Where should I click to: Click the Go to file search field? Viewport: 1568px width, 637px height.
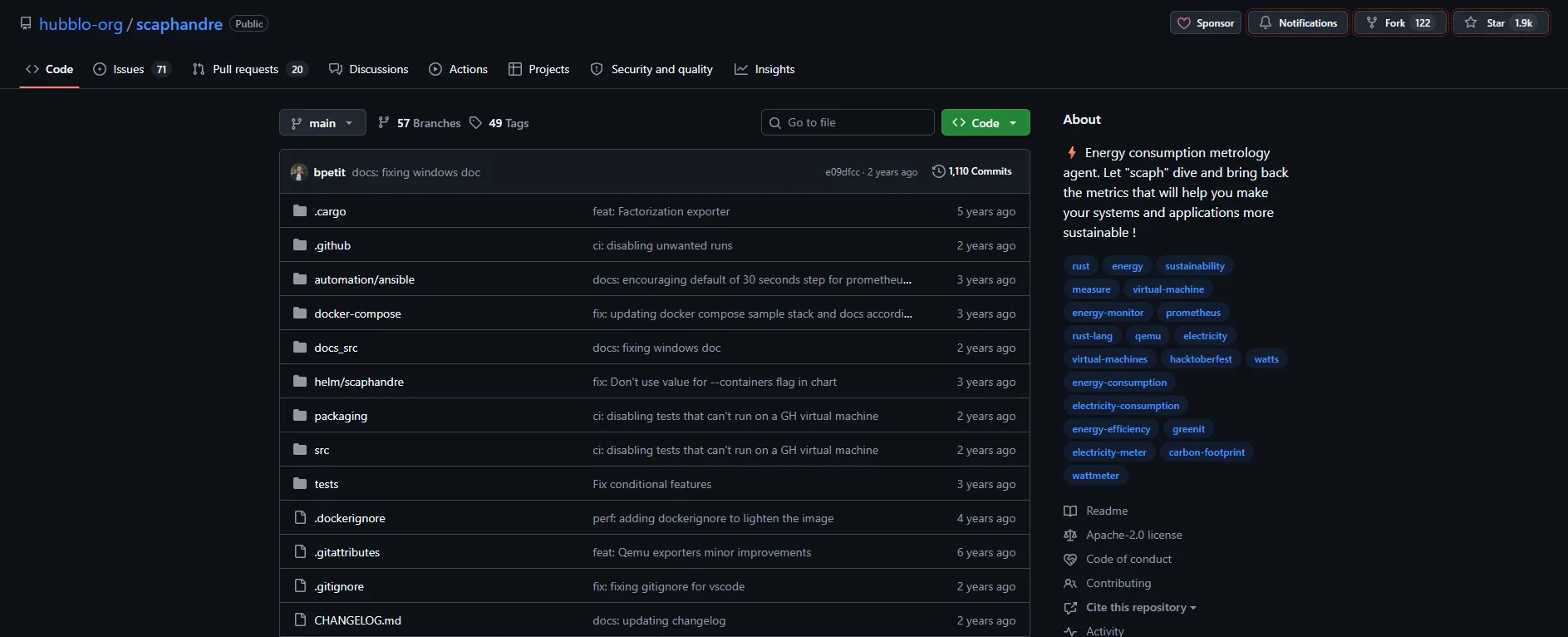point(848,123)
